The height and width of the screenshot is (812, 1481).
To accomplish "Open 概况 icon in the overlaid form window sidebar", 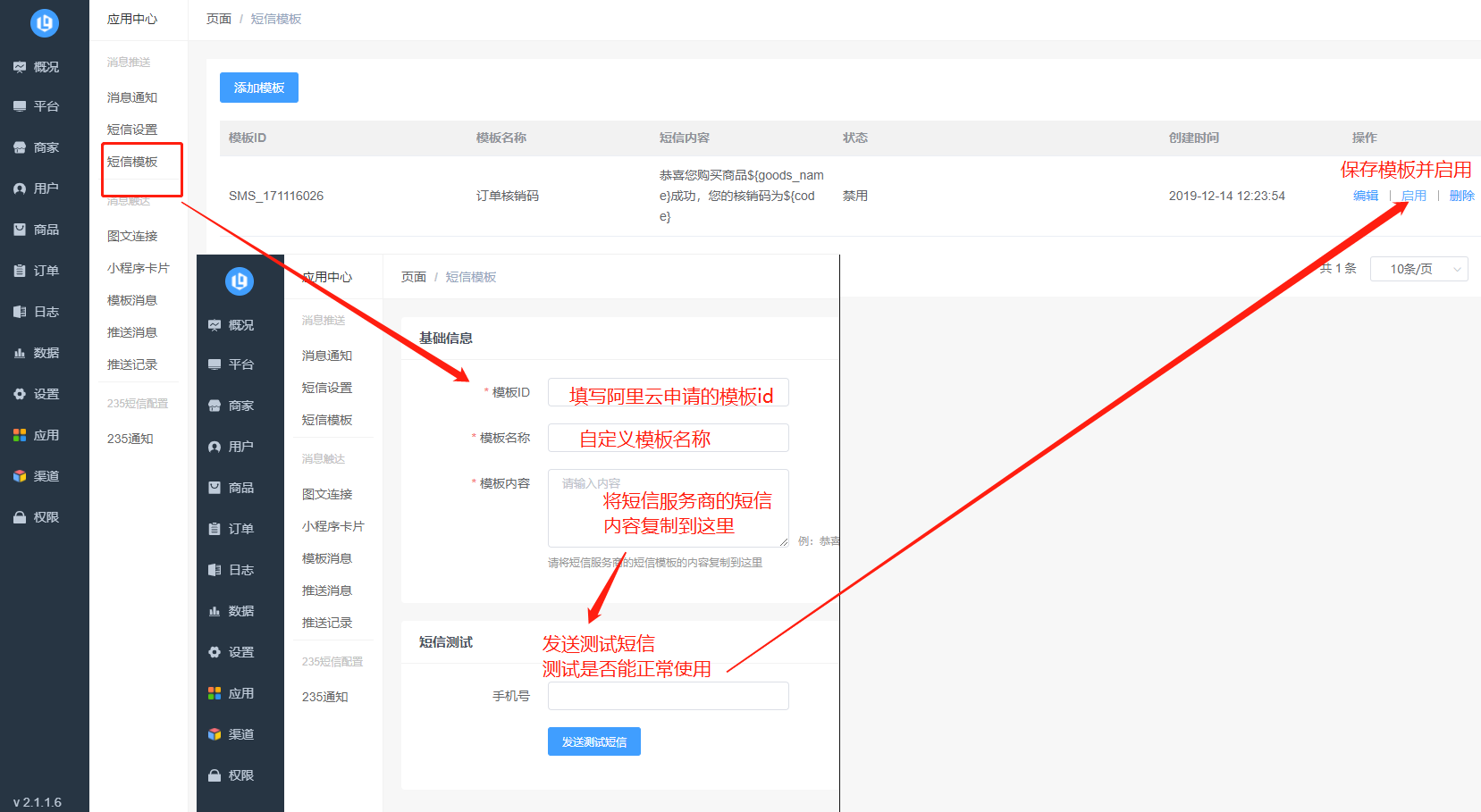I will (x=215, y=325).
